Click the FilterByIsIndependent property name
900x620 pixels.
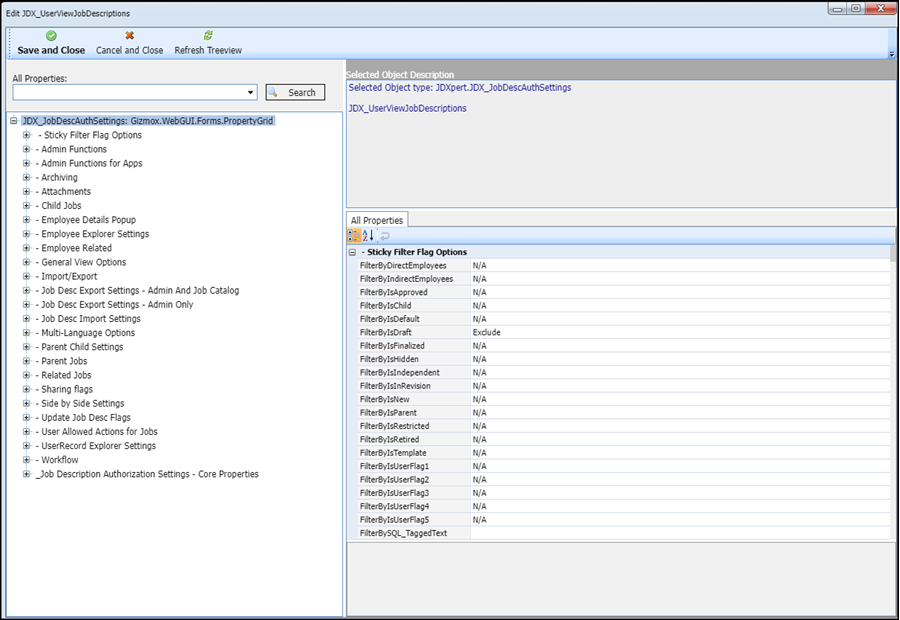pos(400,373)
